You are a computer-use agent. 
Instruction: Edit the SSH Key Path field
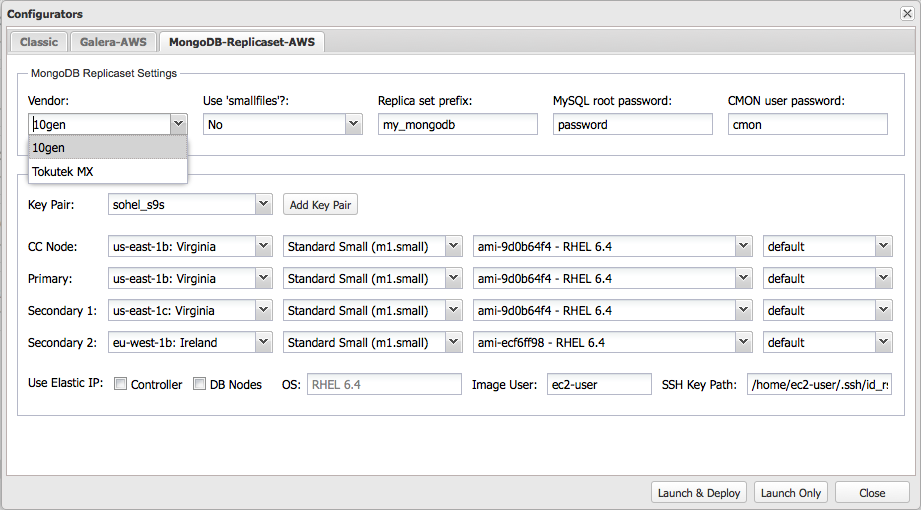tap(819, 384)
